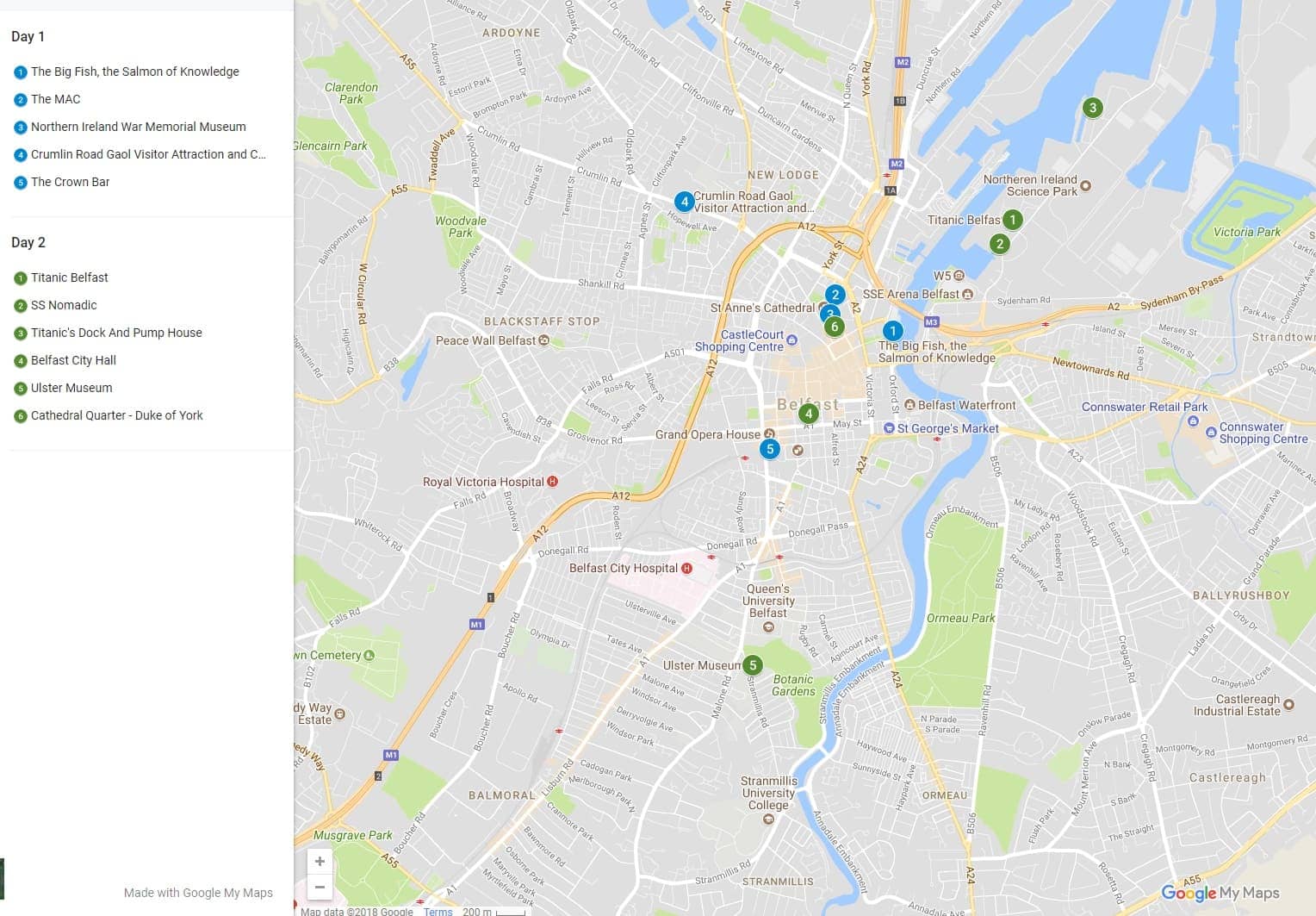Click the cemetery place icon at map's left edge
This screenshot has width=1316, height=916.
[x=369, y=655]
